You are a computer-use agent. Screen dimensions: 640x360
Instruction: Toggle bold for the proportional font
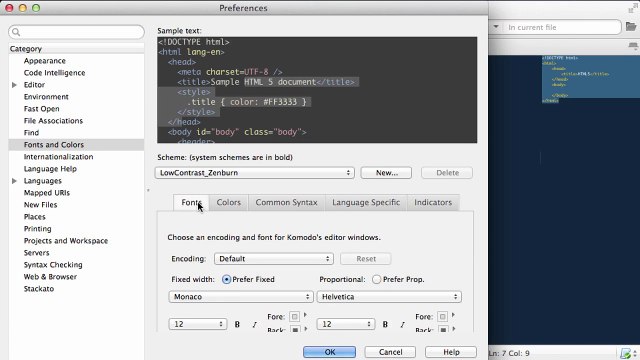[385, 324]
